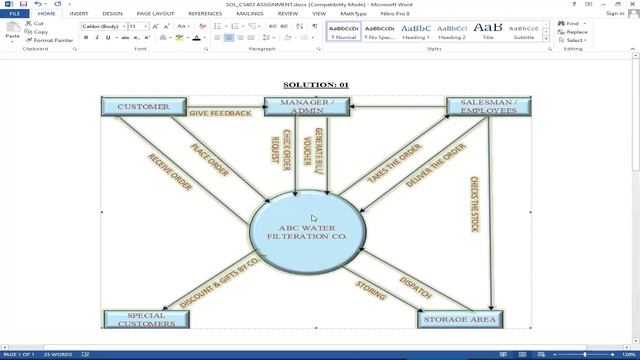Click the 25 WORDS count in status bar

pyautogui.click(x=58, y=354)
